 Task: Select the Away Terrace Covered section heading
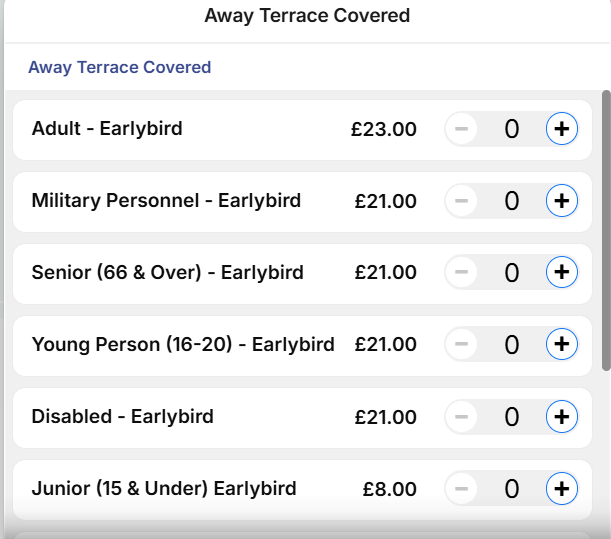[120, 68]
